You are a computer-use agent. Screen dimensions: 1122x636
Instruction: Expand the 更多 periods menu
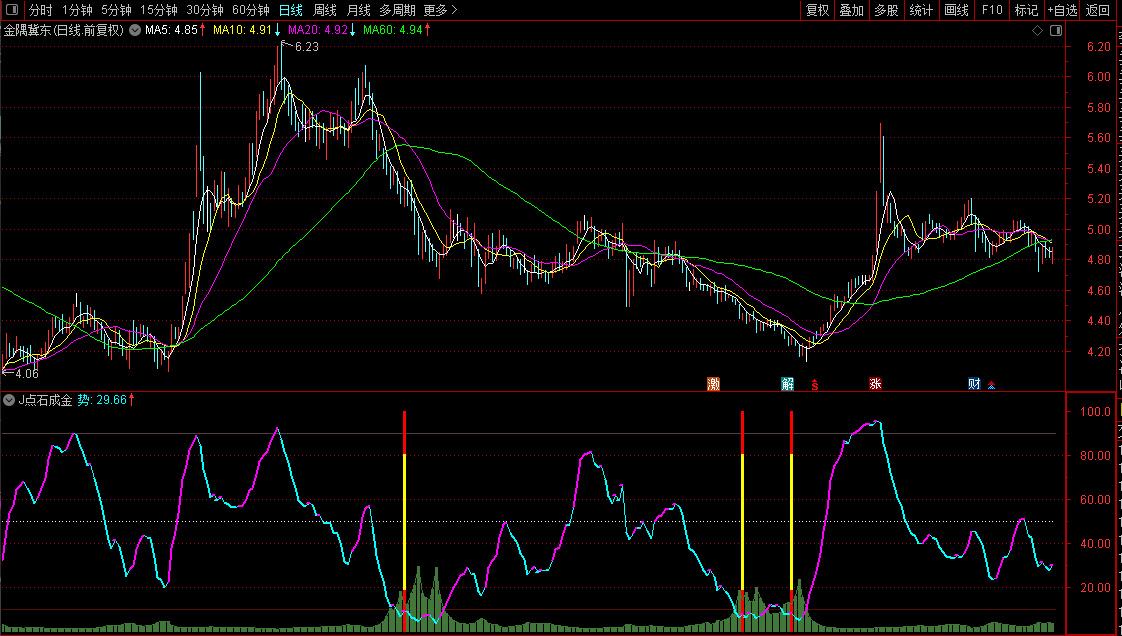click(440, 10)
